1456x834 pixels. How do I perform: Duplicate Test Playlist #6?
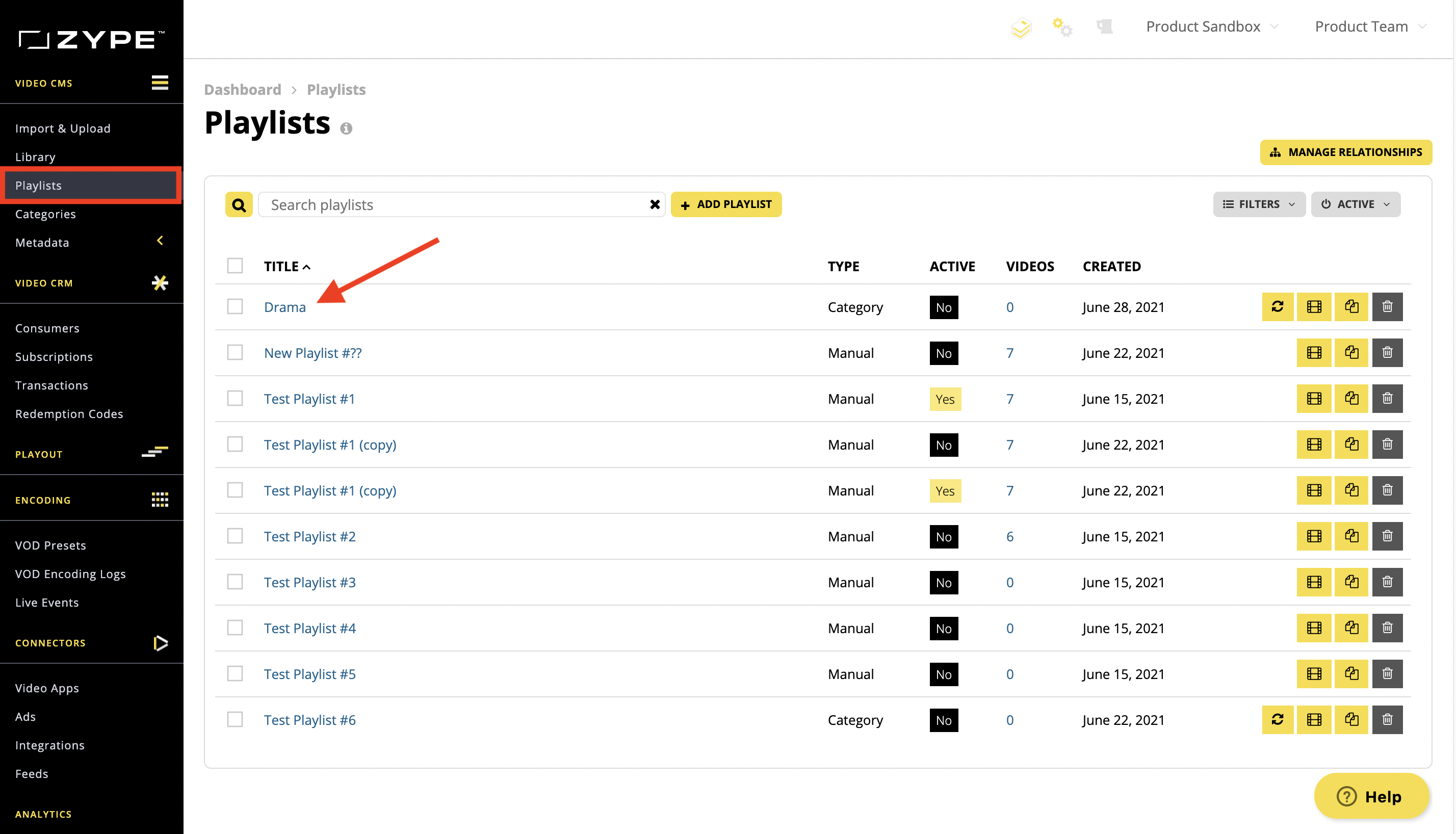pos(1351,719)
